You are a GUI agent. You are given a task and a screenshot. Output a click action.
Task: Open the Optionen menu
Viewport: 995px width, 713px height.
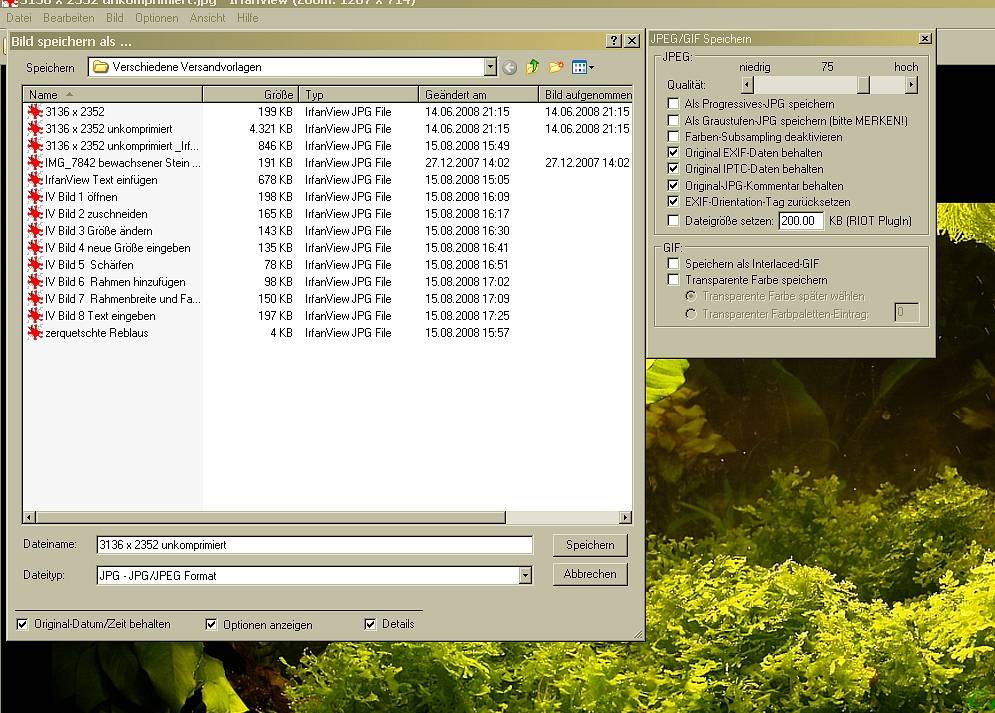pos(156,18)
